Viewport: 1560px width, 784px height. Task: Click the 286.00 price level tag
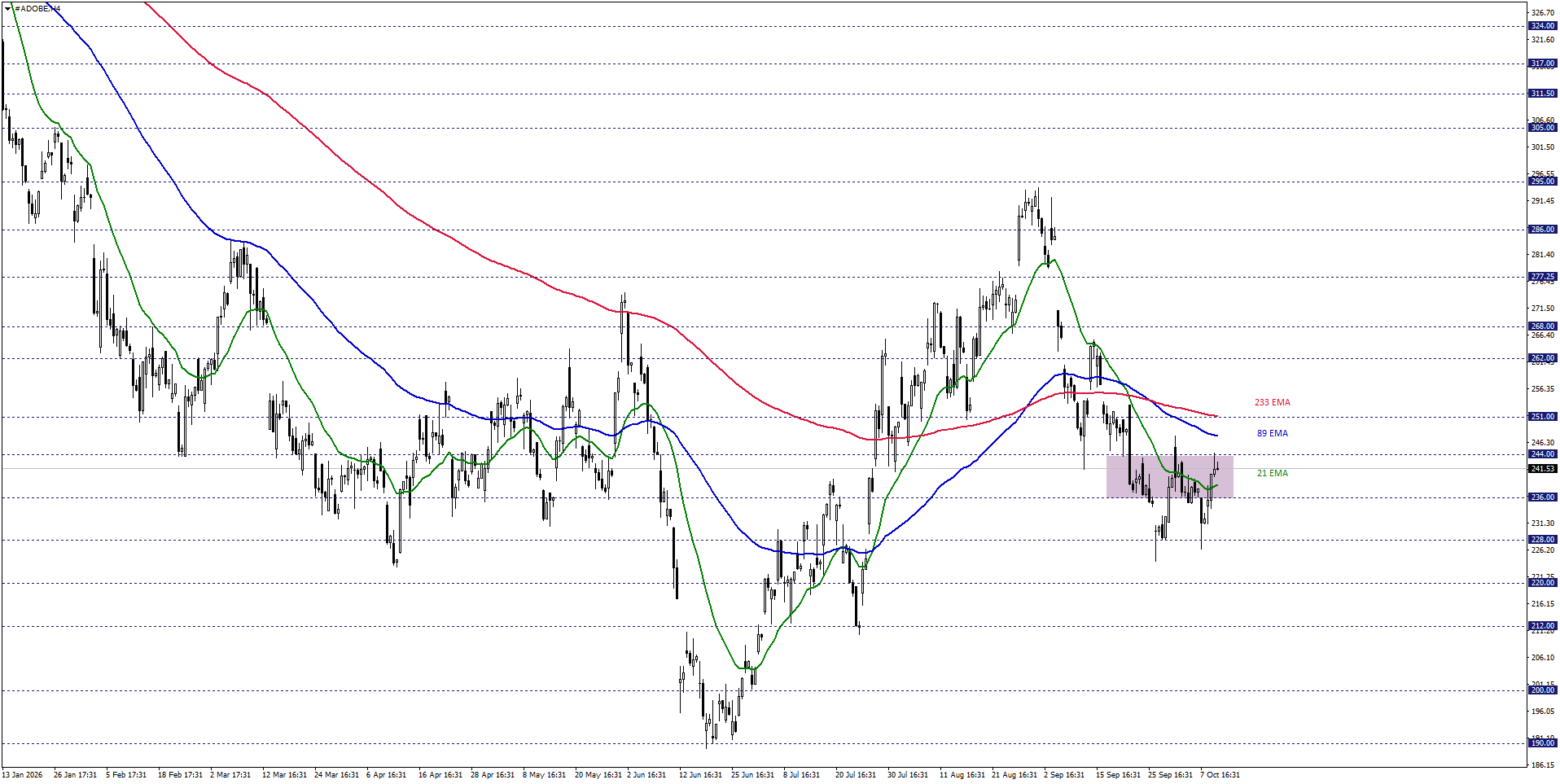(1542, 230)
